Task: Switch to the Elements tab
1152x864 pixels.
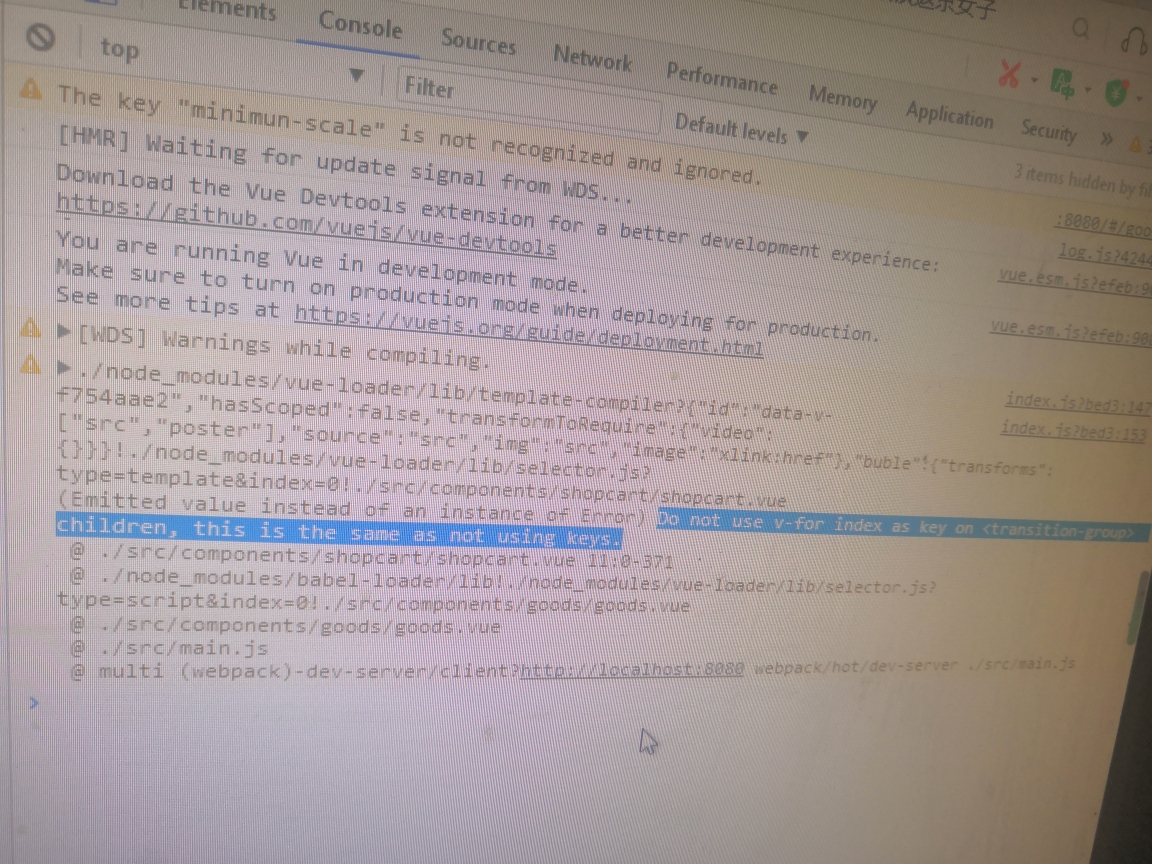Action: (x=228, y=10)
